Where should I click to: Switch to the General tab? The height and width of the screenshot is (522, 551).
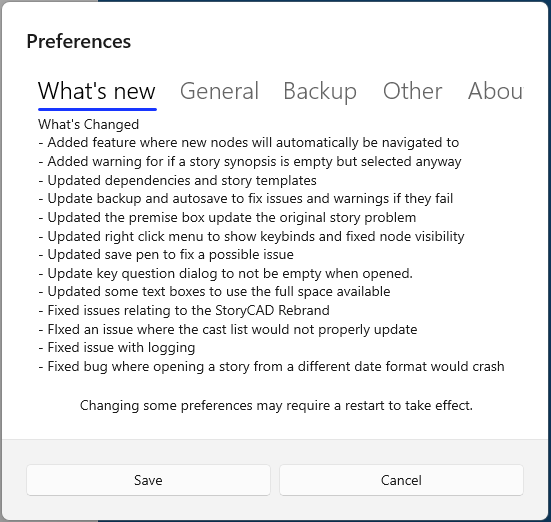219,91
